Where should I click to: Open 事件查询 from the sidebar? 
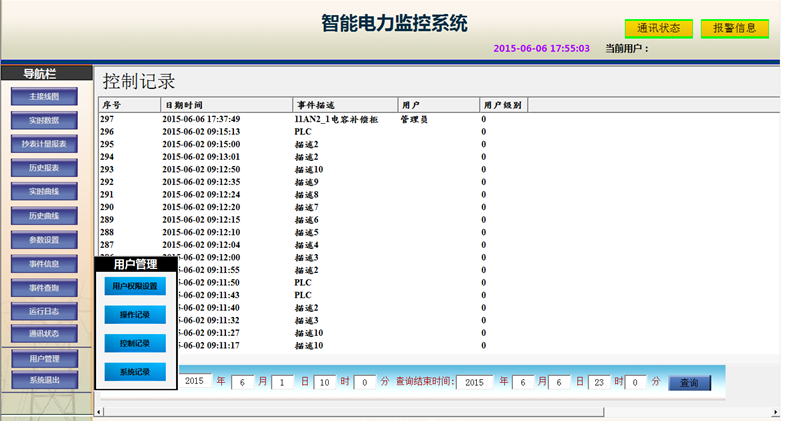pyautogui.click(x=44, y=288)
